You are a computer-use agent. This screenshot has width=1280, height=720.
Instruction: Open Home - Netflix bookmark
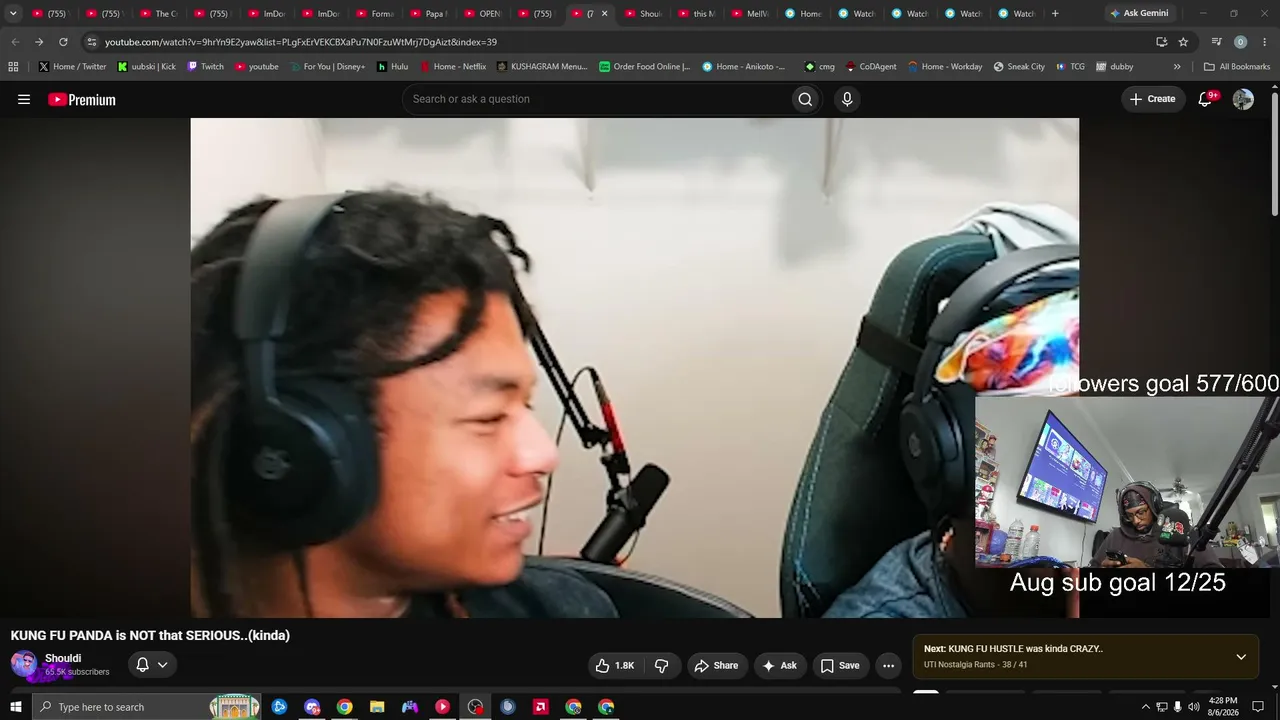pyautogui.click(x=452, y=67)
